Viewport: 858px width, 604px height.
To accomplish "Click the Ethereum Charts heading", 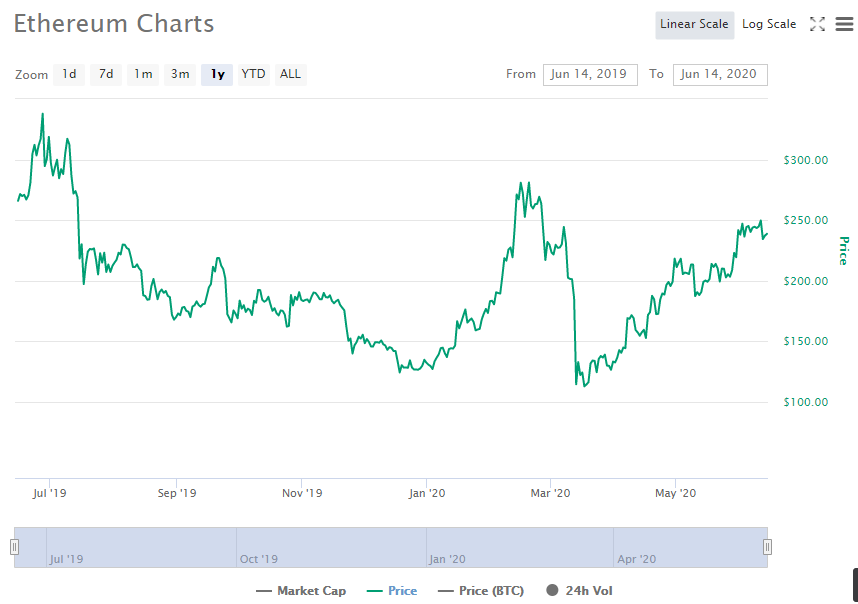I will click(114, 24).
